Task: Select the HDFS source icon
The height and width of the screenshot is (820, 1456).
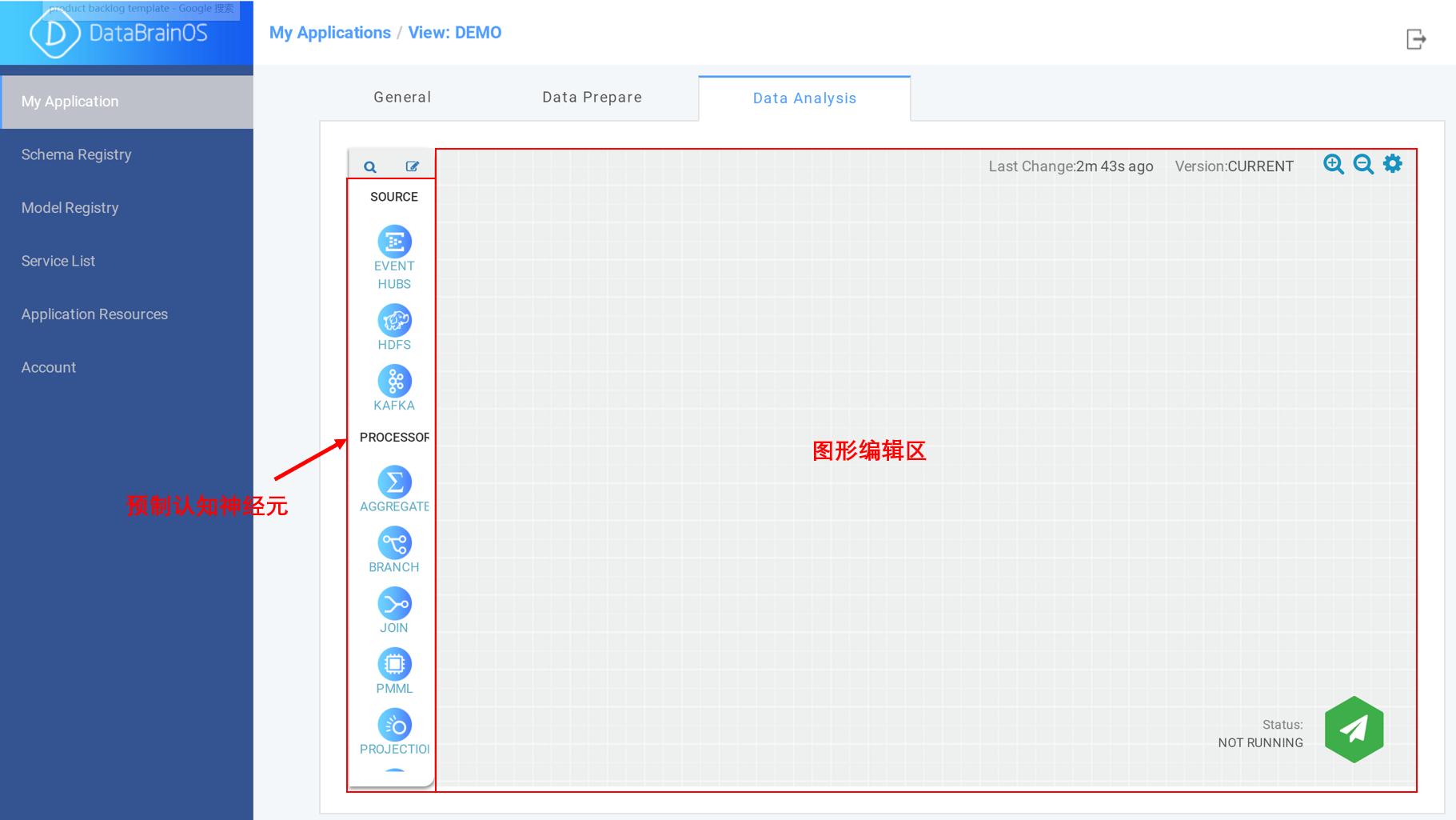Action: (394, 321)
